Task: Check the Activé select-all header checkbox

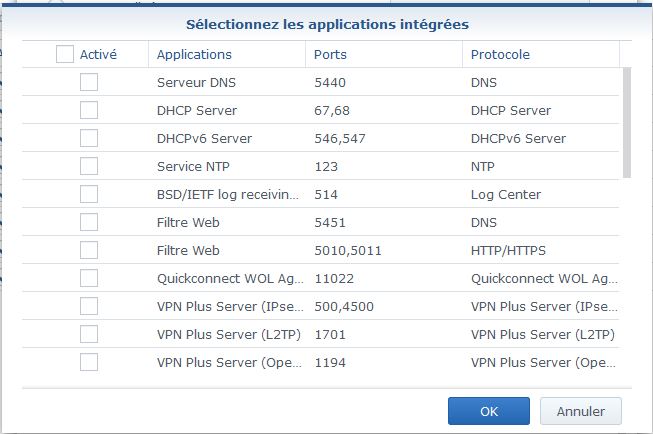Action: click(65, 54)
